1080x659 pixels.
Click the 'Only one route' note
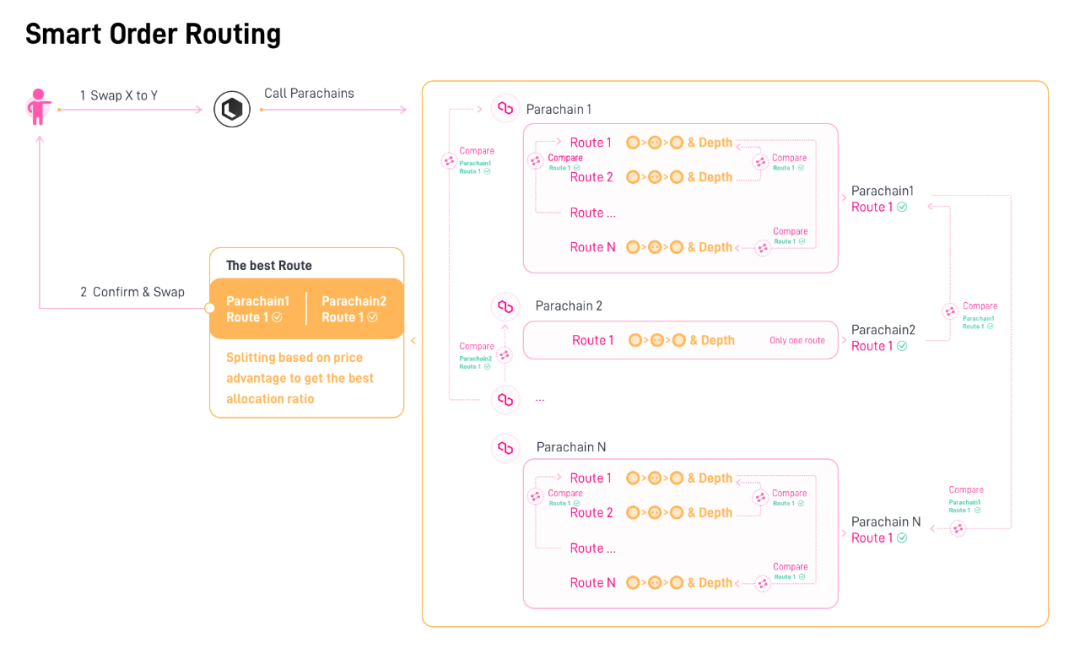(x=797, y=341)
